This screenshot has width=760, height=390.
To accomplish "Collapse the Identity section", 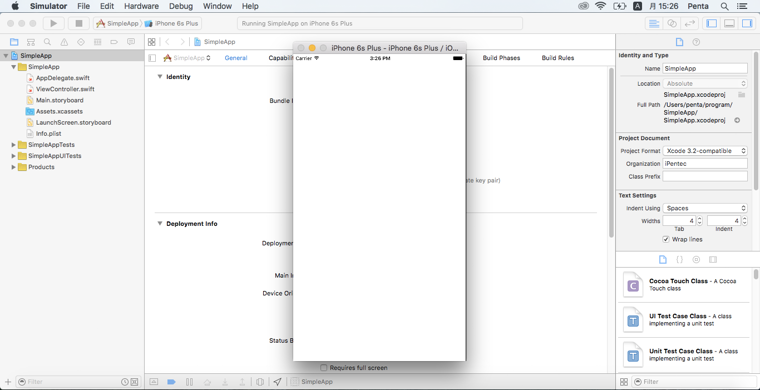I will pyautogui.click(x=159, y=77).
